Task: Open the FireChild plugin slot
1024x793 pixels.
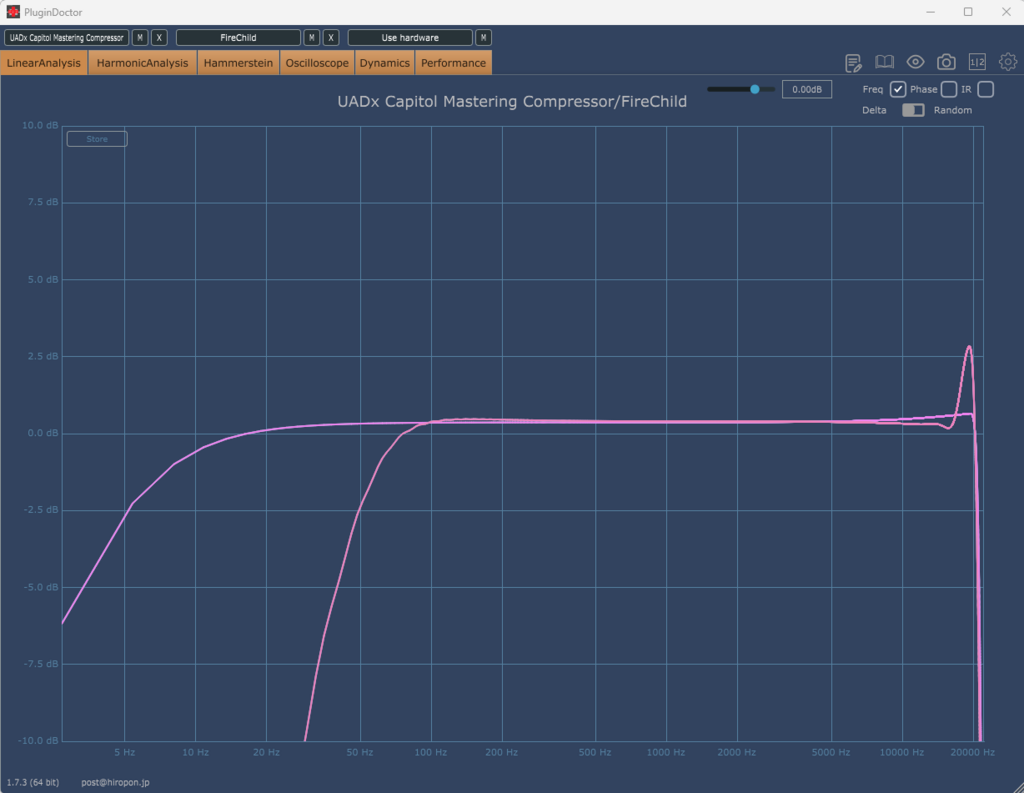Action: [238, 38]
